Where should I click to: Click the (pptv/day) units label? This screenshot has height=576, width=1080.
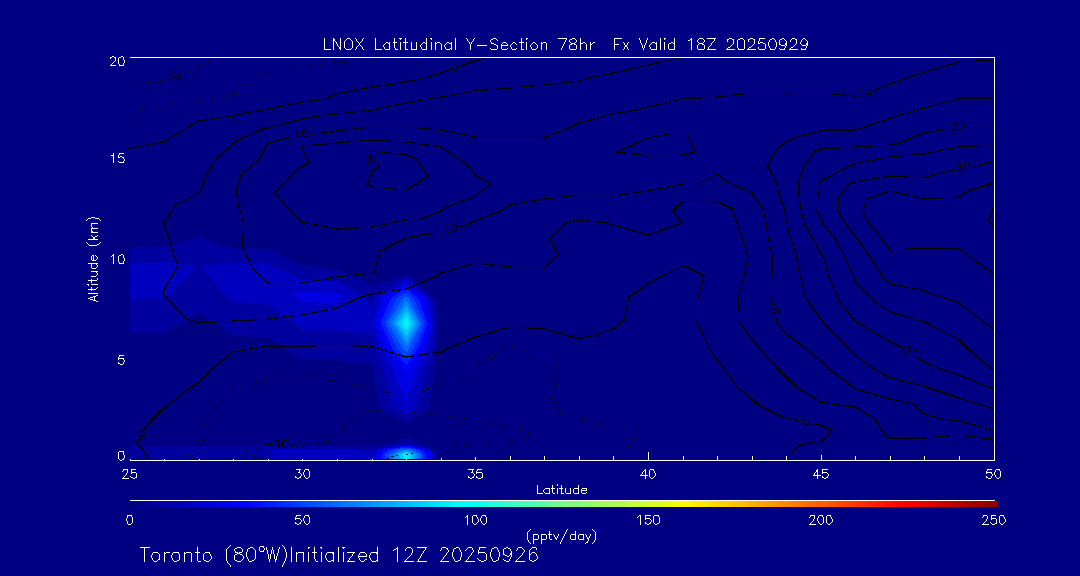coord(561,536)
